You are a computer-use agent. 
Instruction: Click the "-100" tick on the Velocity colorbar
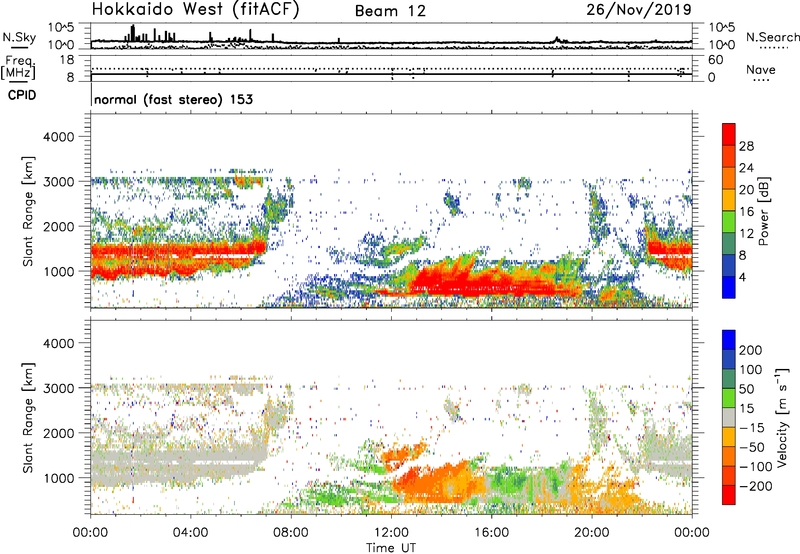click(756, 466)
